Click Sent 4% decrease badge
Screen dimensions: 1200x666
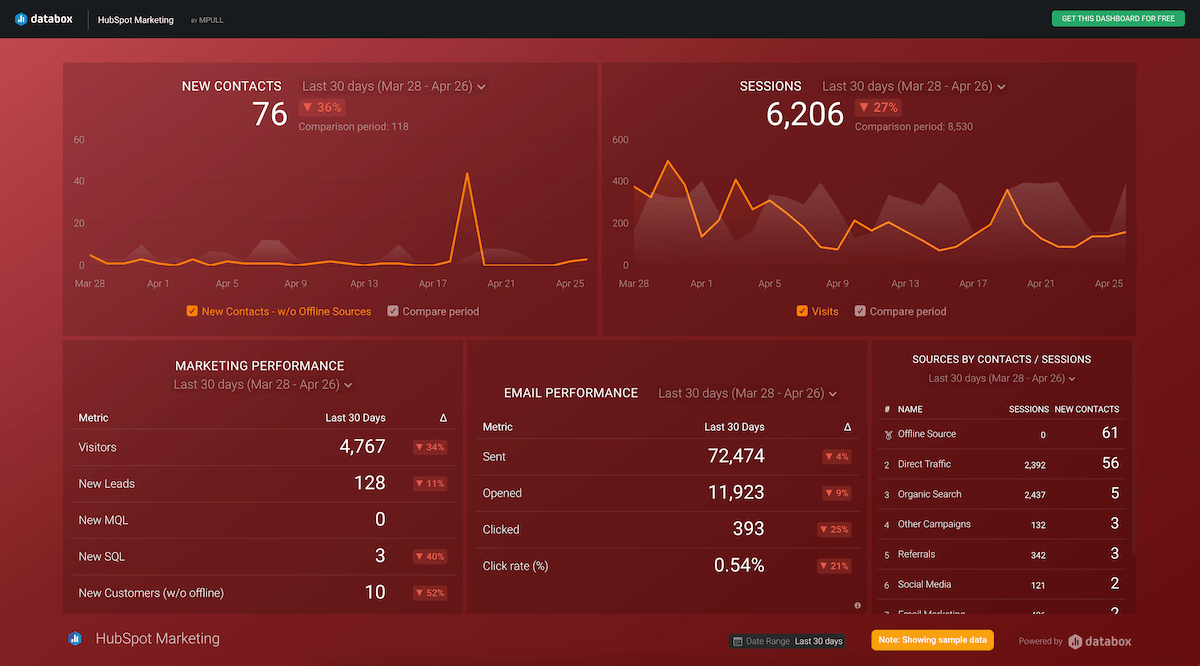837,457
